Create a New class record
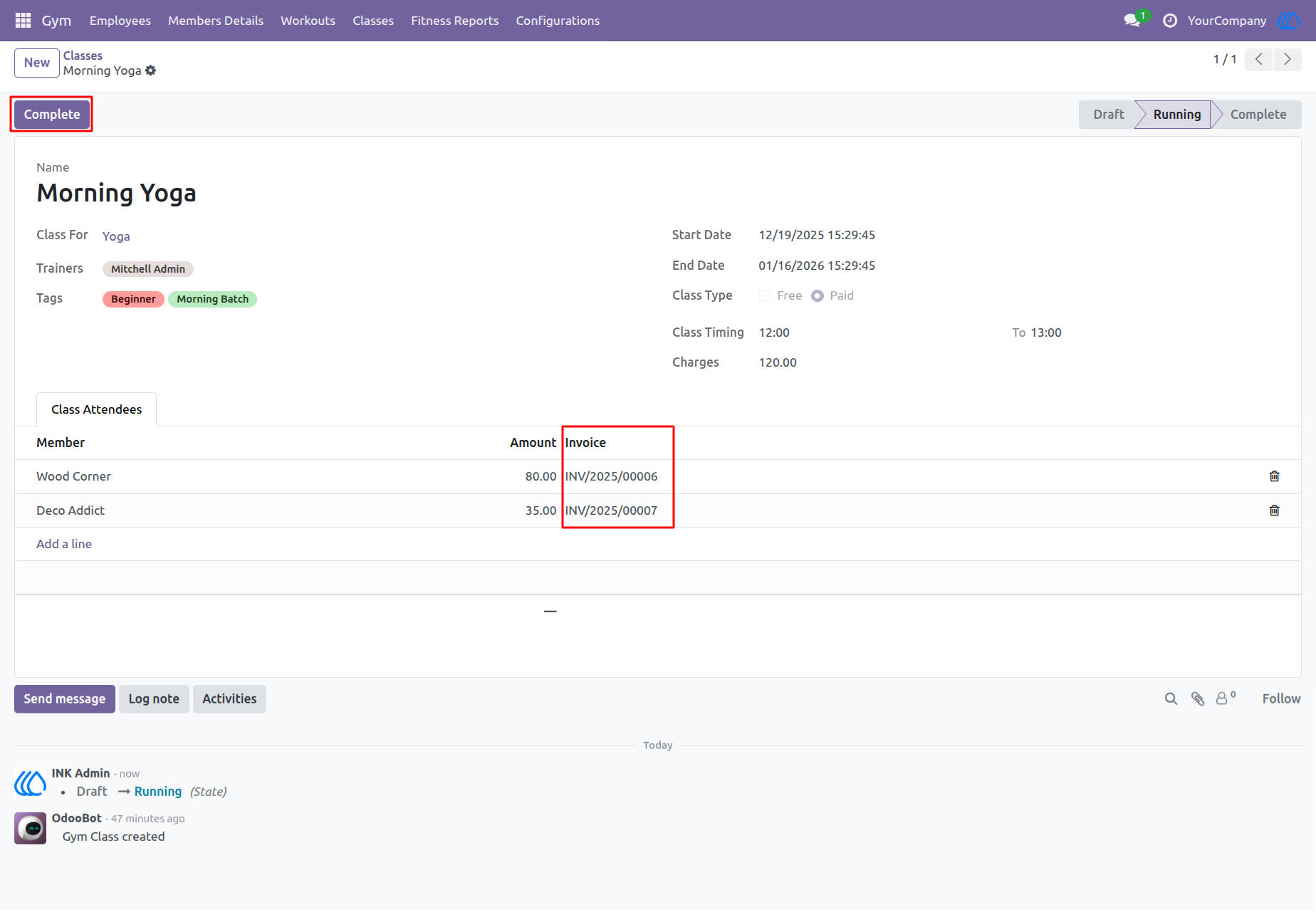 37,63
